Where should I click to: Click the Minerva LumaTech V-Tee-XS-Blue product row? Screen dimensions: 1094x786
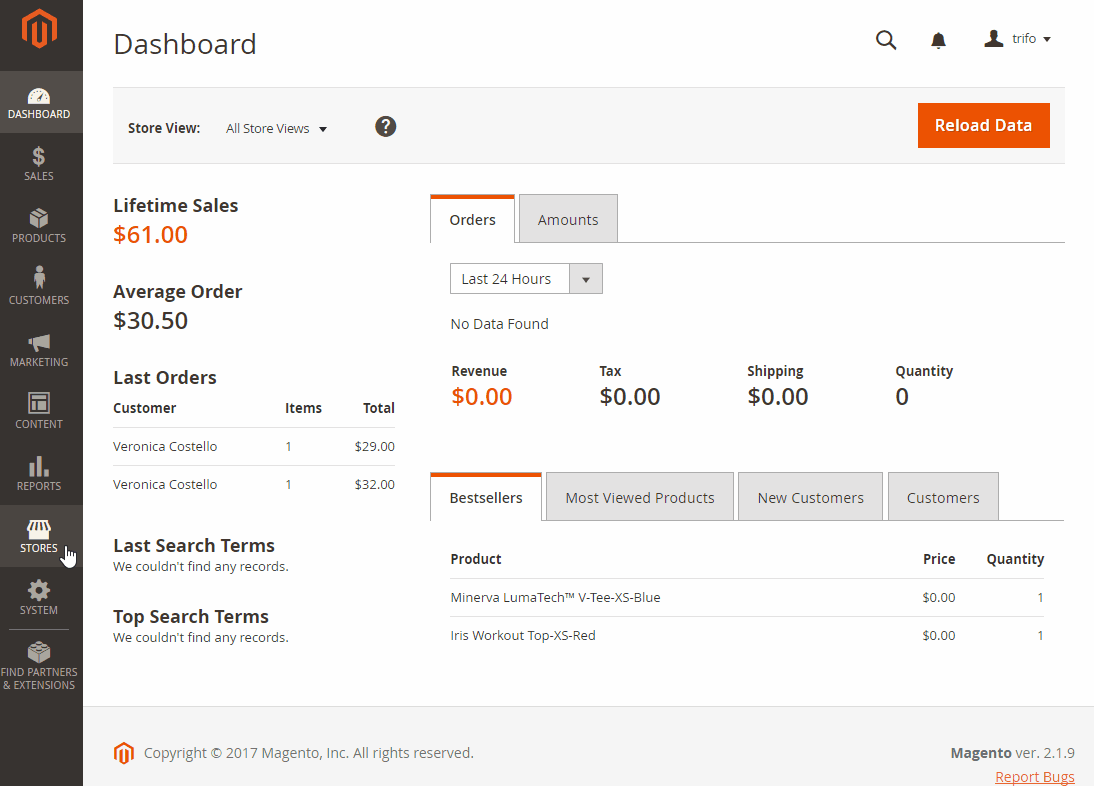click(747, 598)
